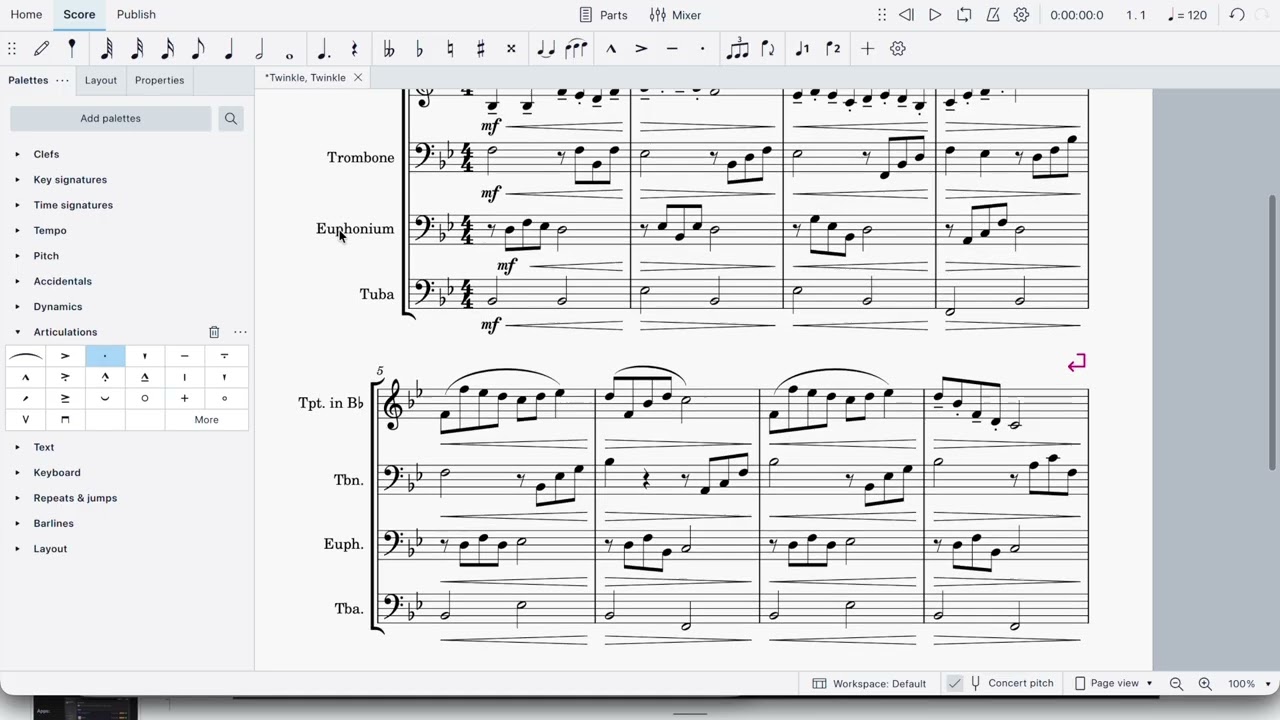1280x720 pixels.
Task: Select the Palettes panel tab
Action: coord(28,80)
